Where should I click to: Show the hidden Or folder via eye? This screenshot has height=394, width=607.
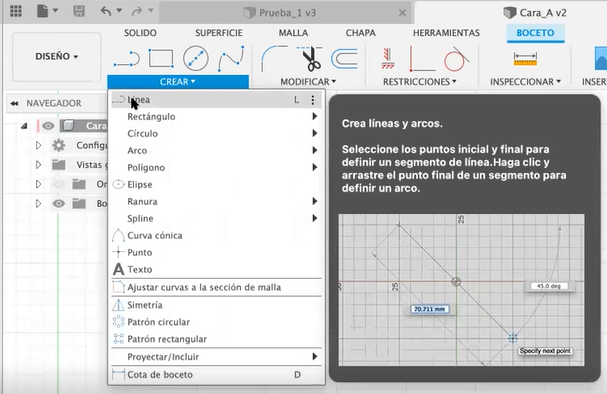tap(58, 184)
